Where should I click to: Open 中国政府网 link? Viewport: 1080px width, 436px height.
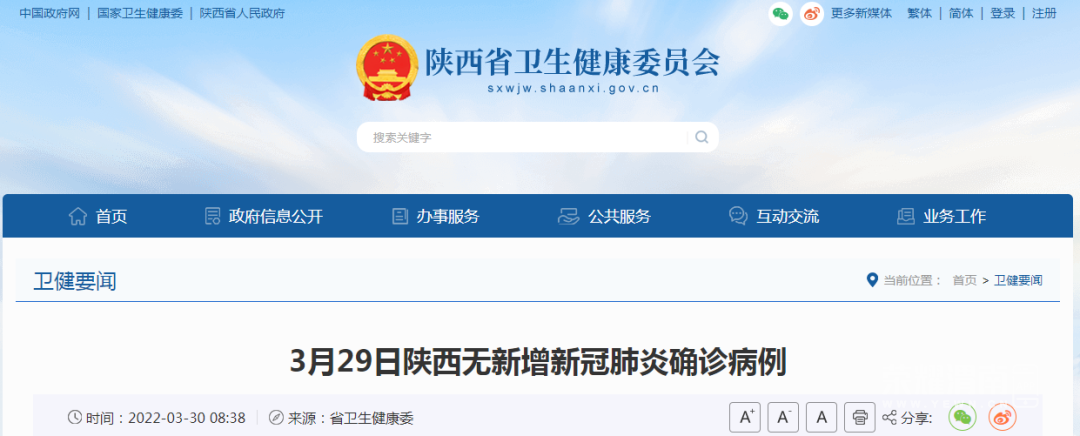tap(50, 13)
